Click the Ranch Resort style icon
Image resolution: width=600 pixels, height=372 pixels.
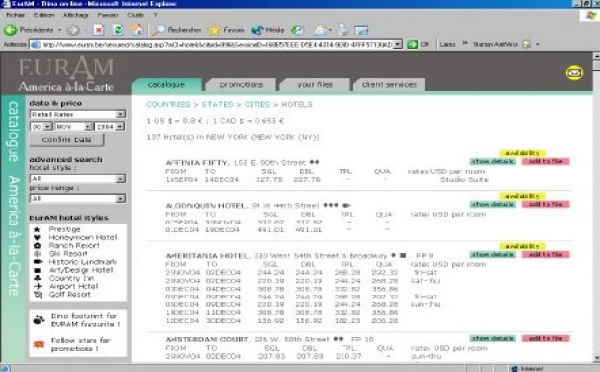pyautogui.click(x=37, y=245)
